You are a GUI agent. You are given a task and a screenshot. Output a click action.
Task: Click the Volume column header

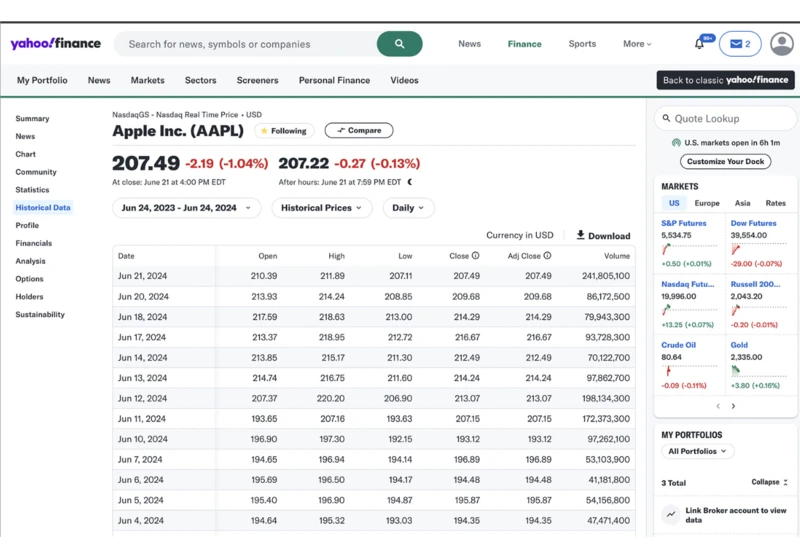click(617, 256)
